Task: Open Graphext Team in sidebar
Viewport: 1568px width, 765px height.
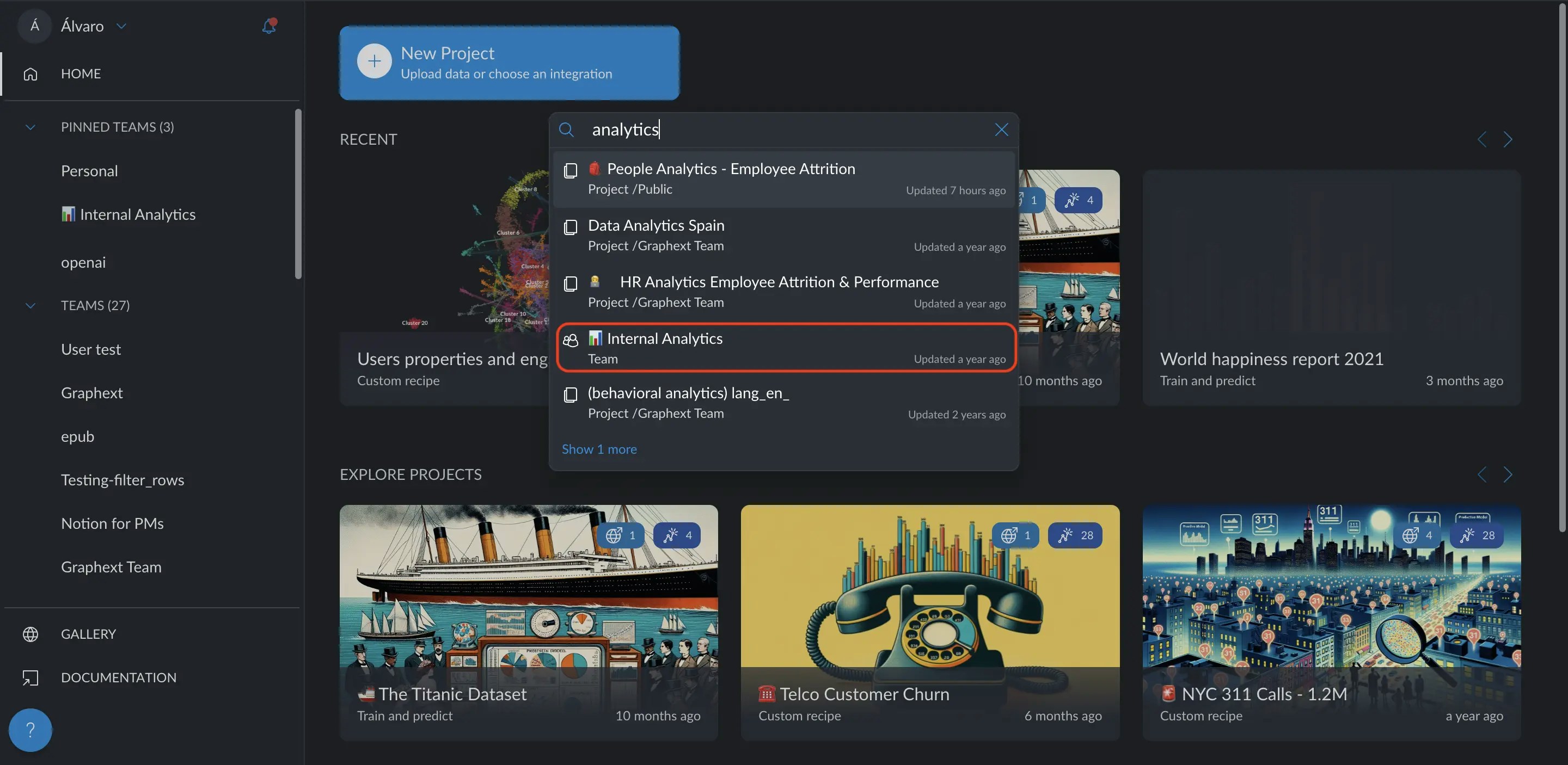Action: 112,567
